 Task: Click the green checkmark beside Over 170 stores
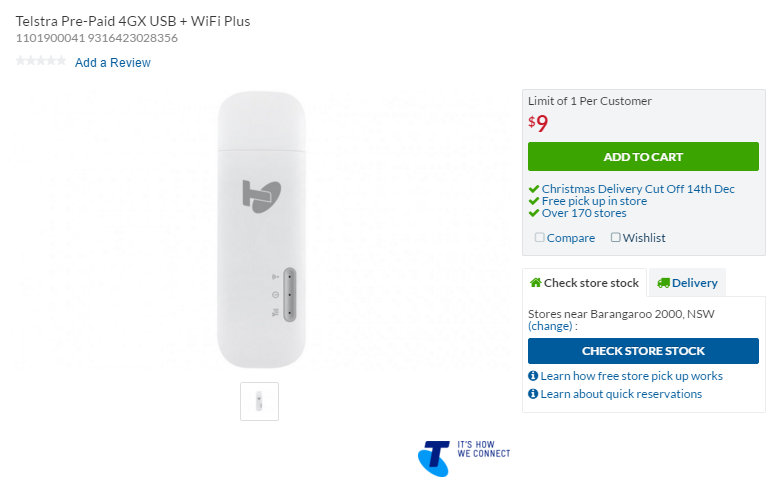pos(534,213)
